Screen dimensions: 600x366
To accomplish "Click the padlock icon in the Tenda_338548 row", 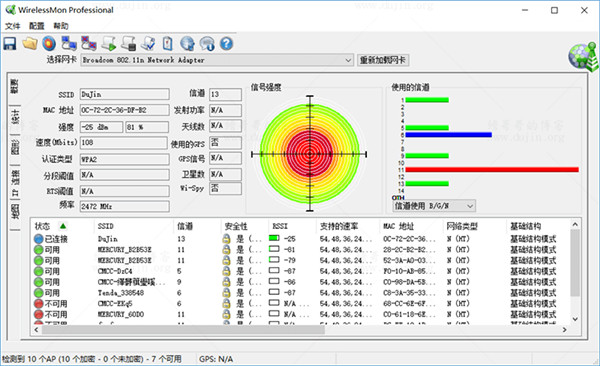I will point(227,293).
